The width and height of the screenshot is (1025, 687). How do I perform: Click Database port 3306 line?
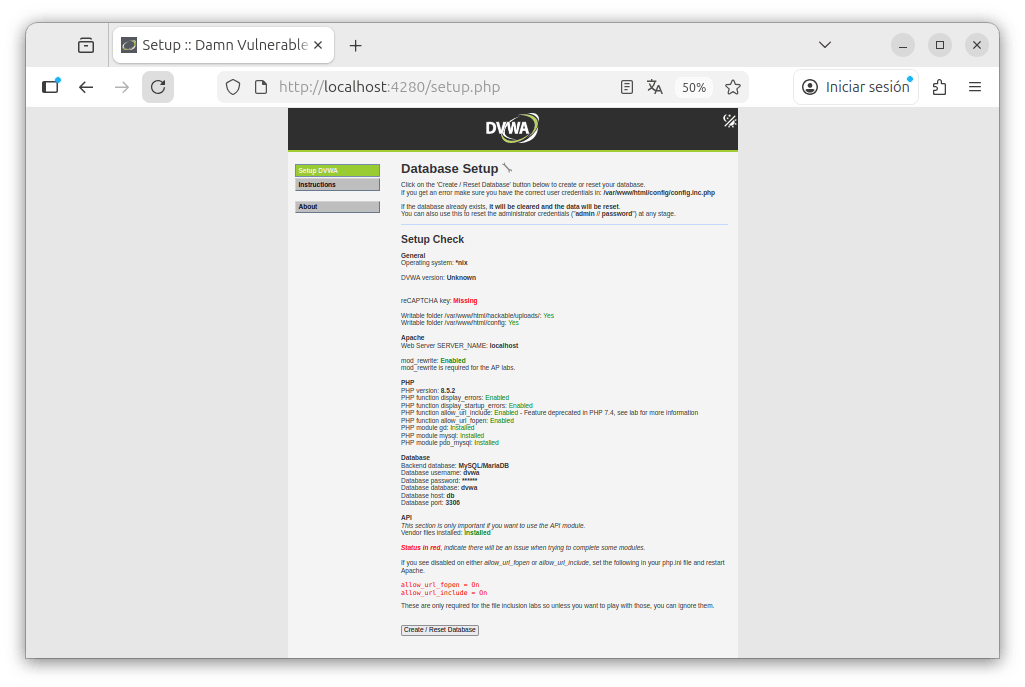click(430, 503)
